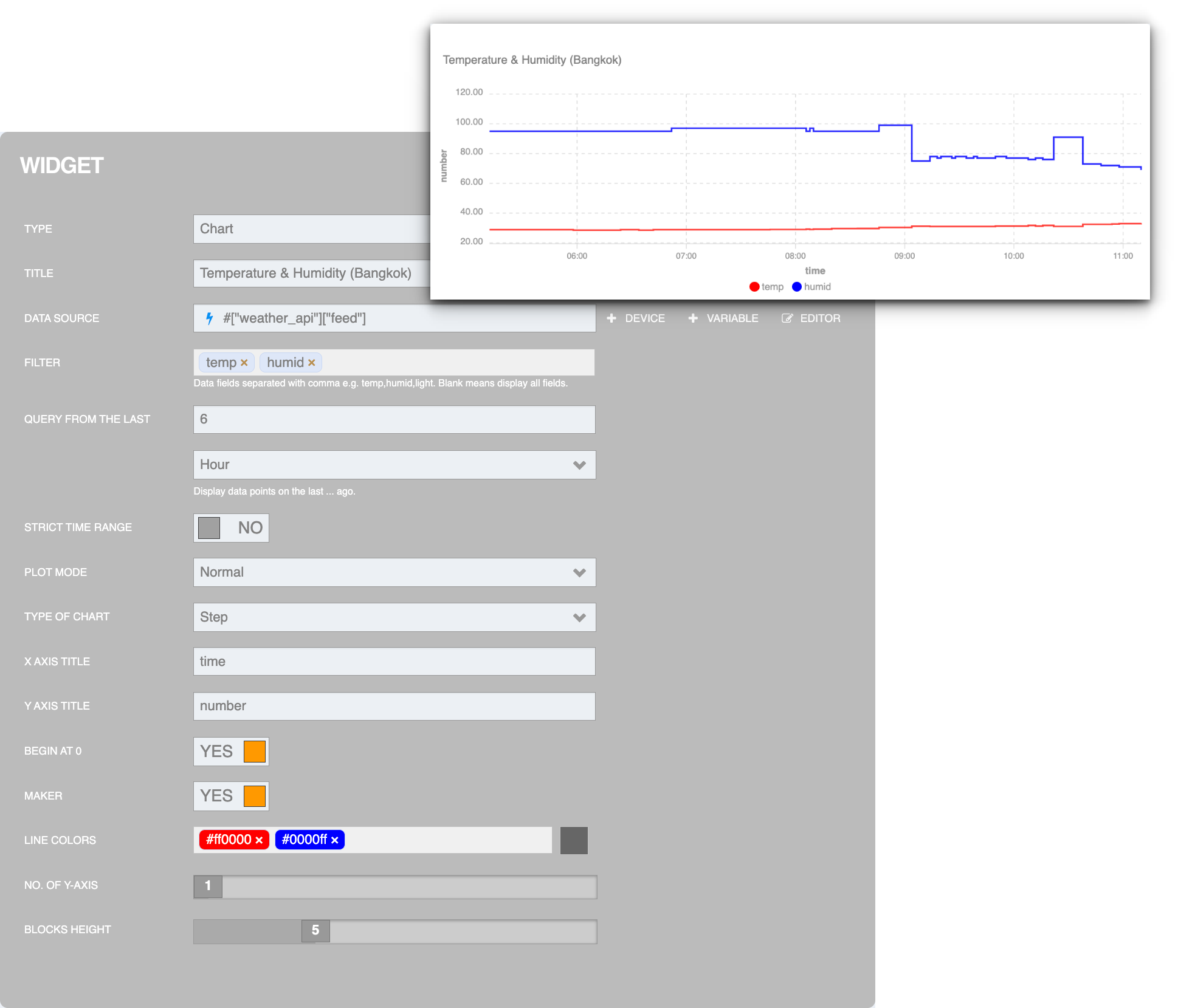Open the data source EDITOR
Image resolution: width=1178 pixels, height=1008 pixels.
[x=811, y=318]
